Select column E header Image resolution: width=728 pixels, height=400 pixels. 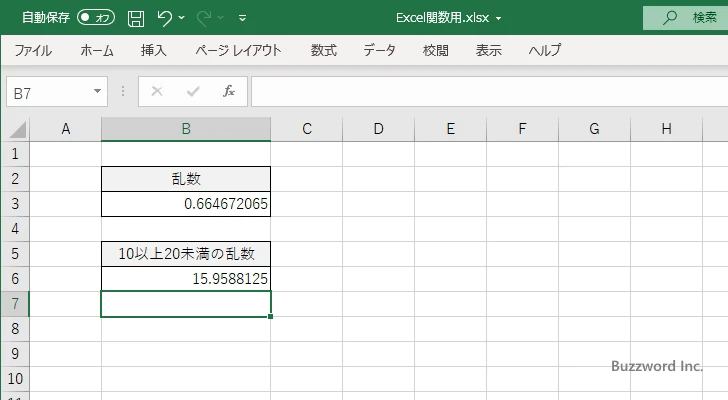tap(450, 129)
